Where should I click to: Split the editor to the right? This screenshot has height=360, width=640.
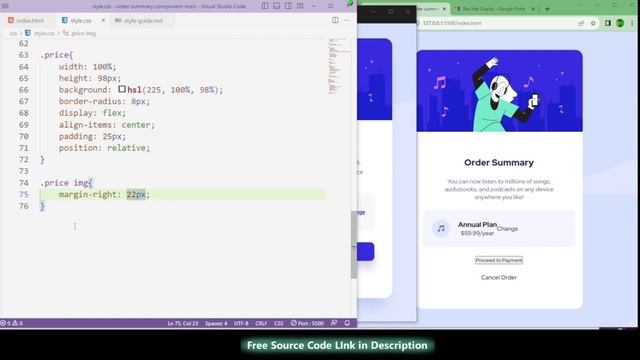click(335, 20)
